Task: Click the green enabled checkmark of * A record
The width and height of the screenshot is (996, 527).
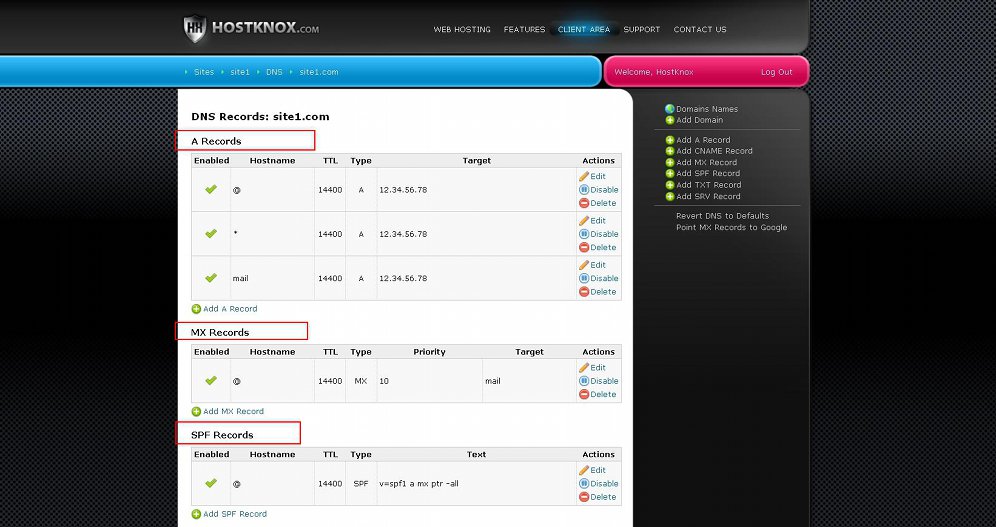Action: point(211,234)
